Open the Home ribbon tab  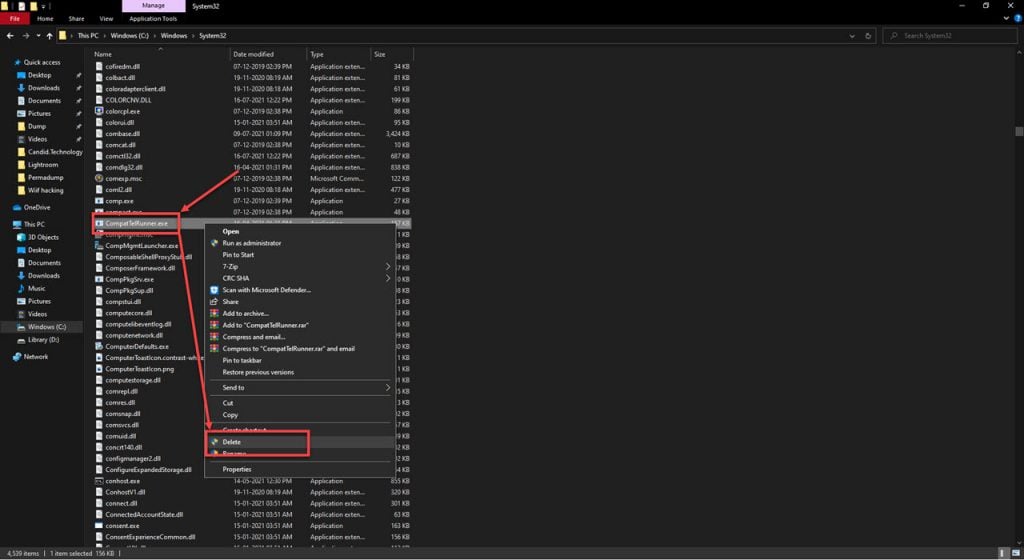tap(45, 19)
